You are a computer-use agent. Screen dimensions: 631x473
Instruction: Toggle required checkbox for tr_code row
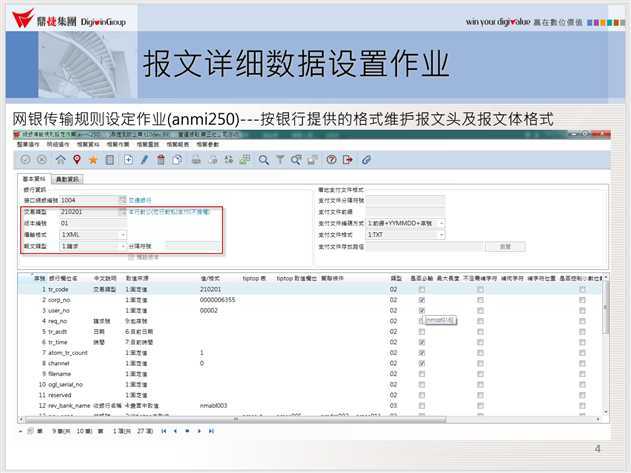pyautogui.click(x=422, y=289)
